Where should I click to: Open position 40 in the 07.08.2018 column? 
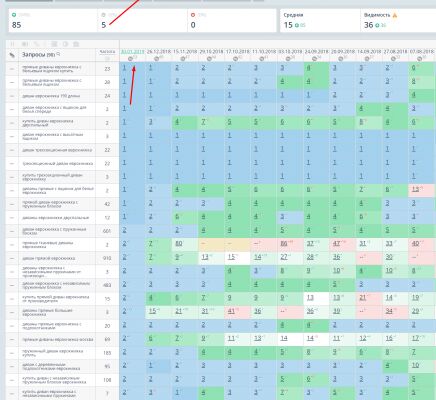click(415, 244)
